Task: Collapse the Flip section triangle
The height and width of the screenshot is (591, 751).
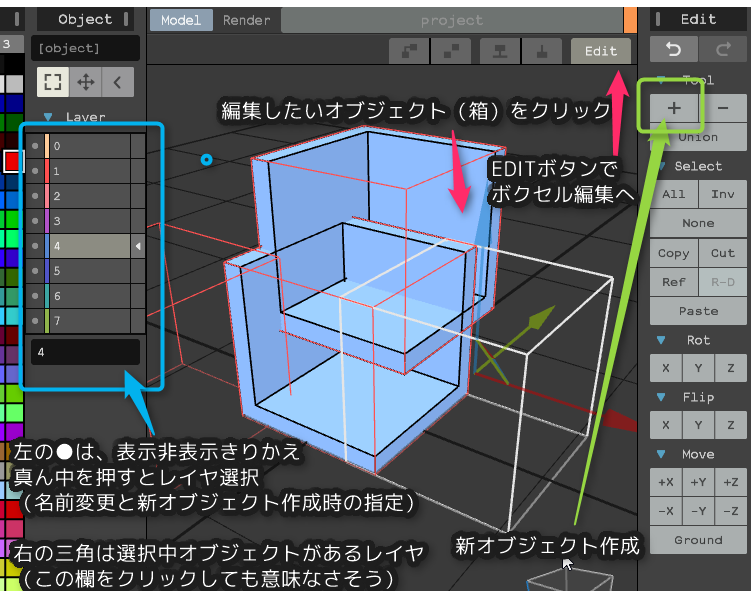Action: click(x=661, y=397)
